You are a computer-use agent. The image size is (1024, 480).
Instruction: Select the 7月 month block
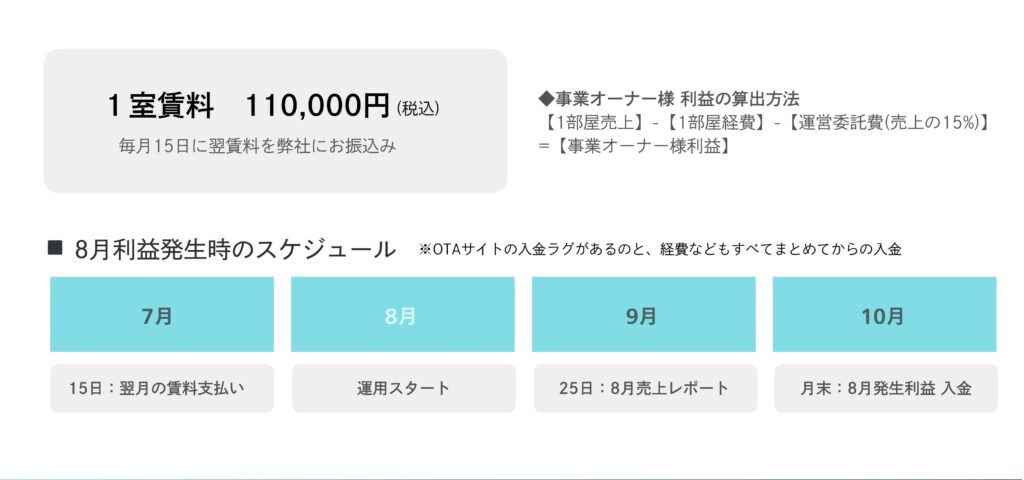point(162,315)
